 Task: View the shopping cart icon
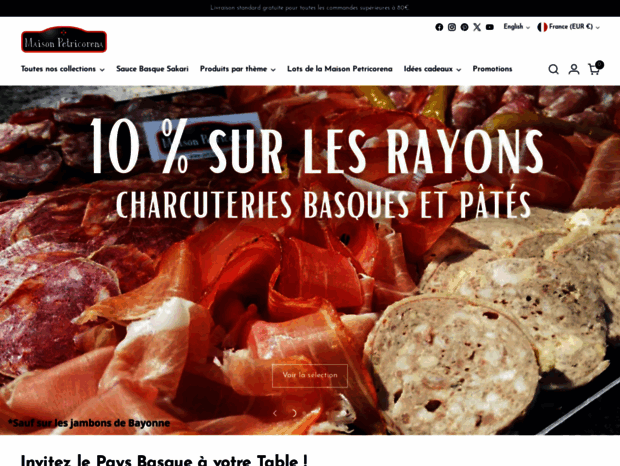594,69
